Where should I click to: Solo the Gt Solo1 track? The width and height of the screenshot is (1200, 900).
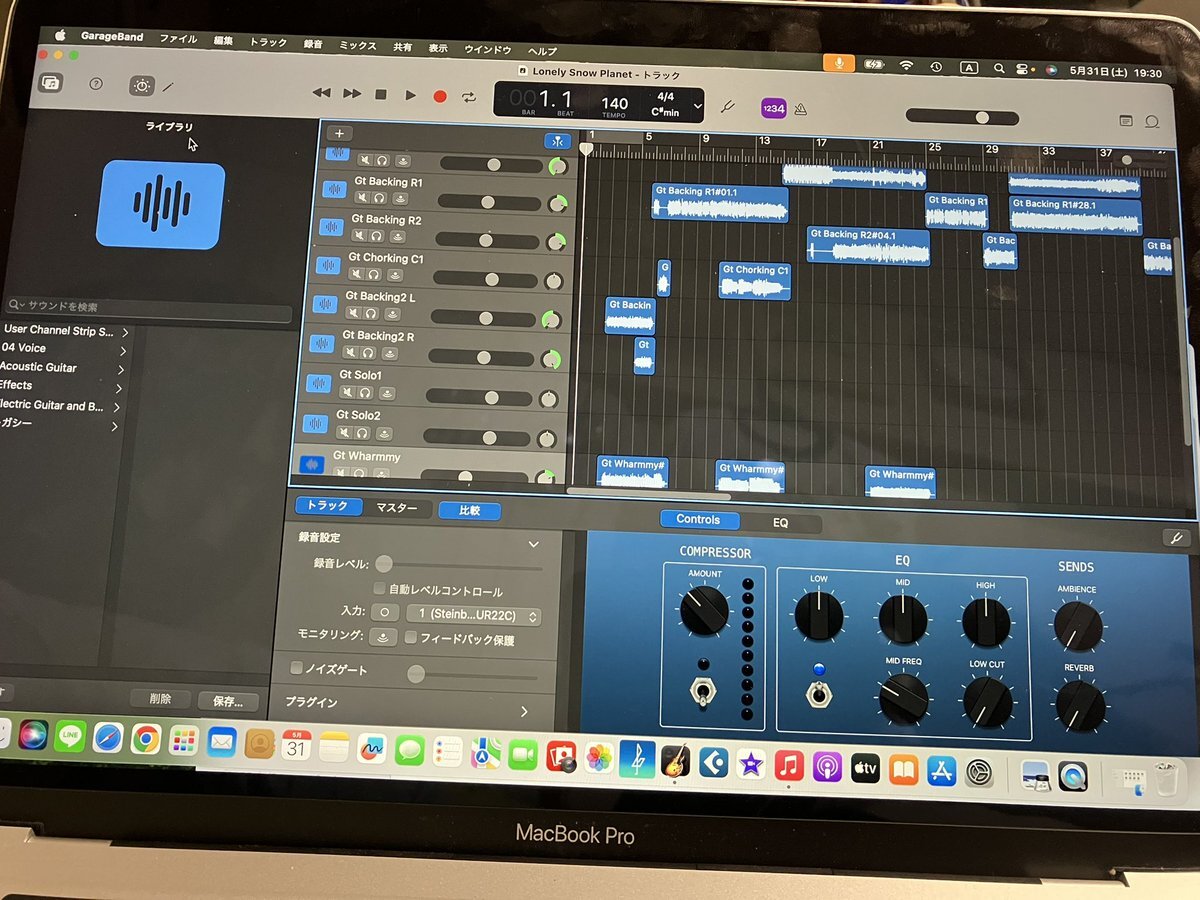[365, 392]
